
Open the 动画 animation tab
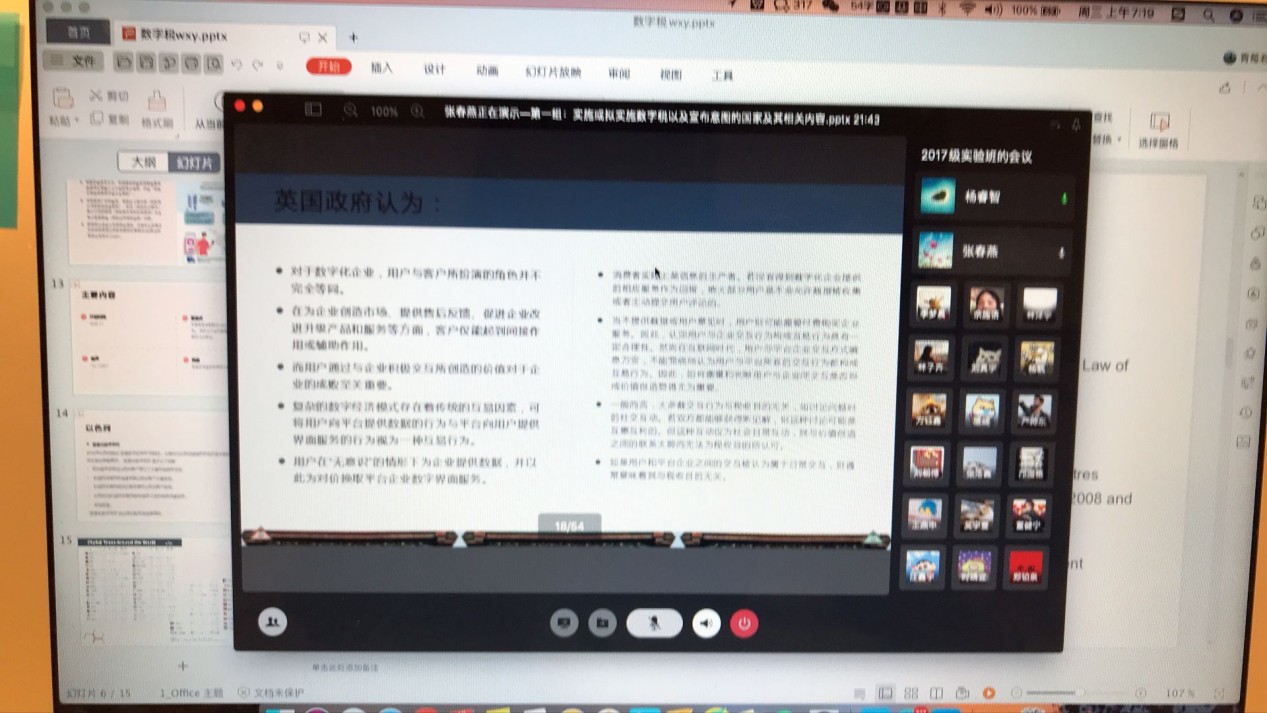click(x=487, y=71)
